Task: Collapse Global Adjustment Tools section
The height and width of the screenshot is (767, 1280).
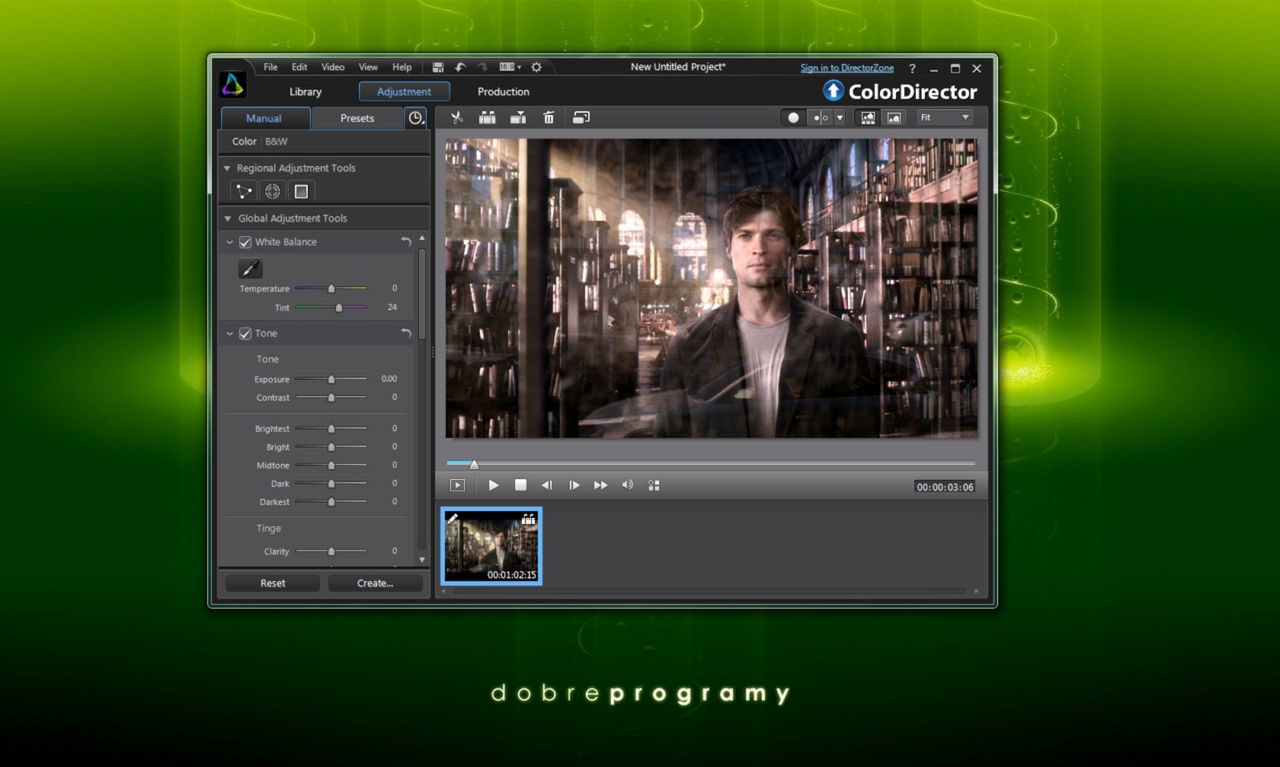Action: pos(227,218)
